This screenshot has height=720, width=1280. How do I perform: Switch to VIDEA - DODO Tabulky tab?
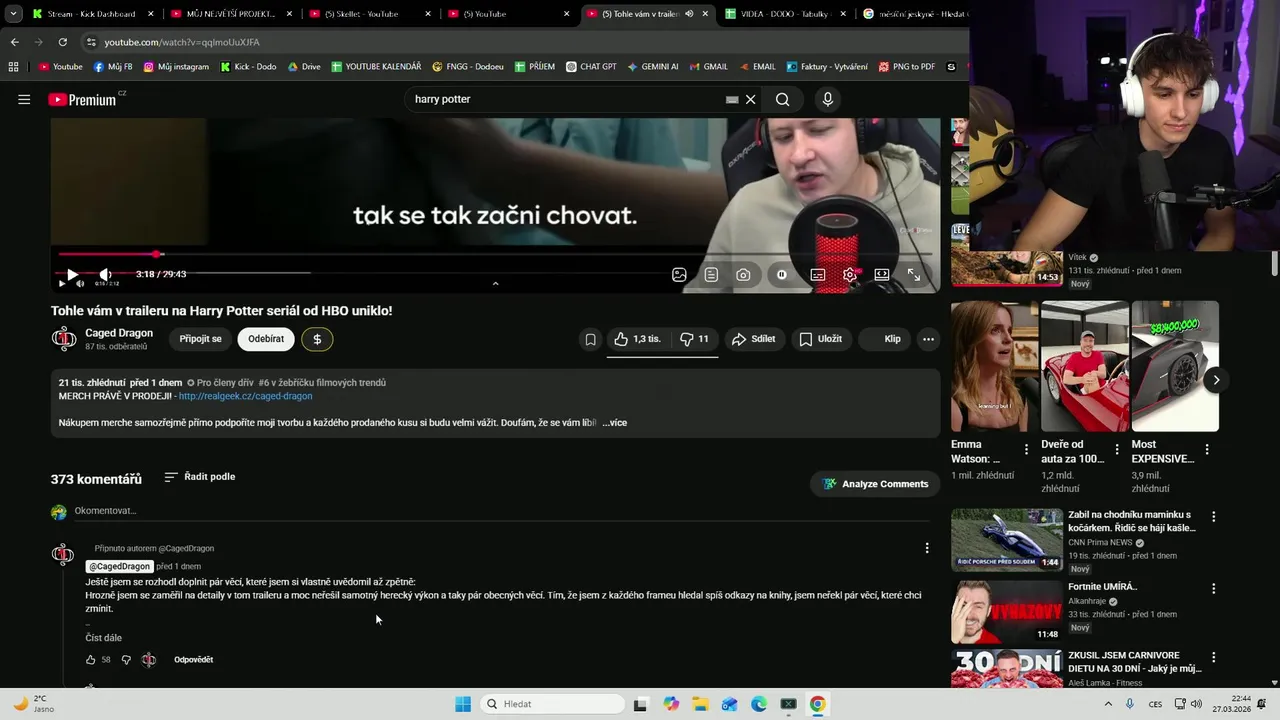point(785,14)
